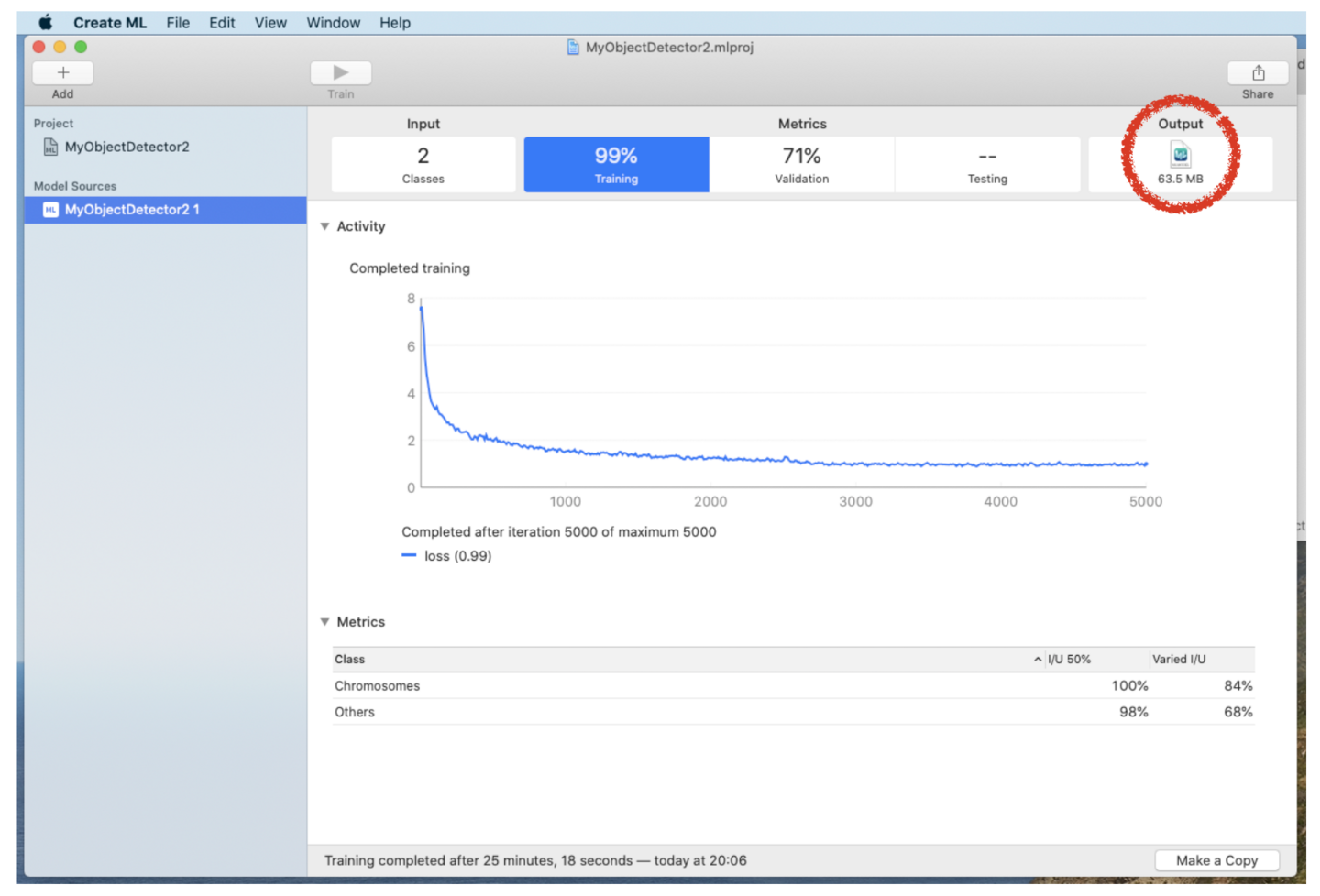Click the Varied I/U column header
This screenshot has height=896, width=1320.
[1179, 660]
